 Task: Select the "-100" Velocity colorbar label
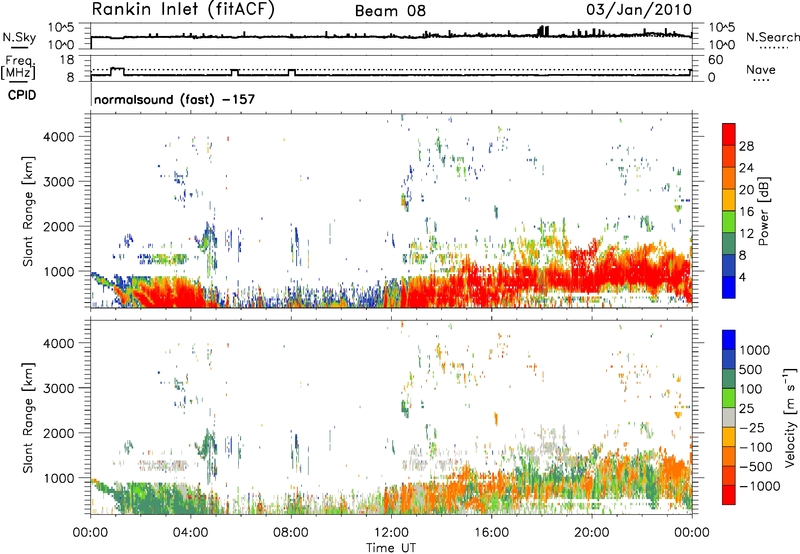click(756, 447)
